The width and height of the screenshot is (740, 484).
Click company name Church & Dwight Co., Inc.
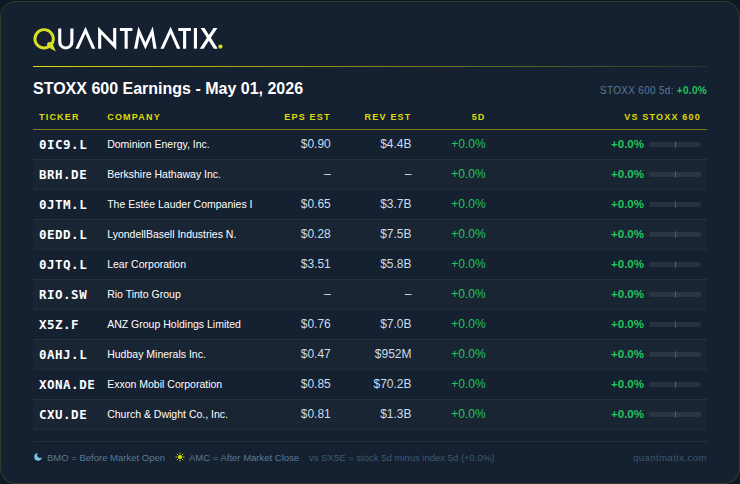(167, 414)
